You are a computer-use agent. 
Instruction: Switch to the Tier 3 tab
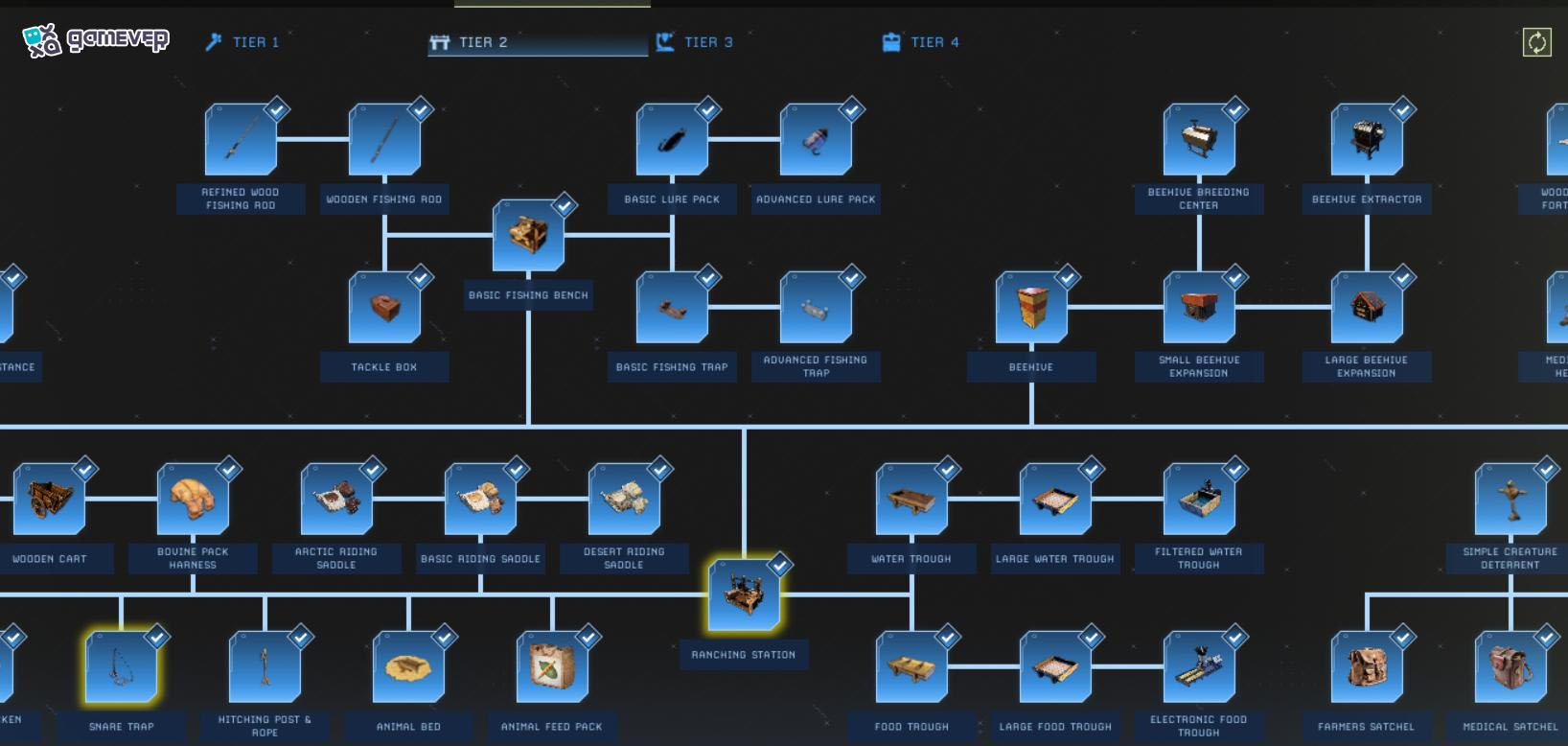point(695,42)
